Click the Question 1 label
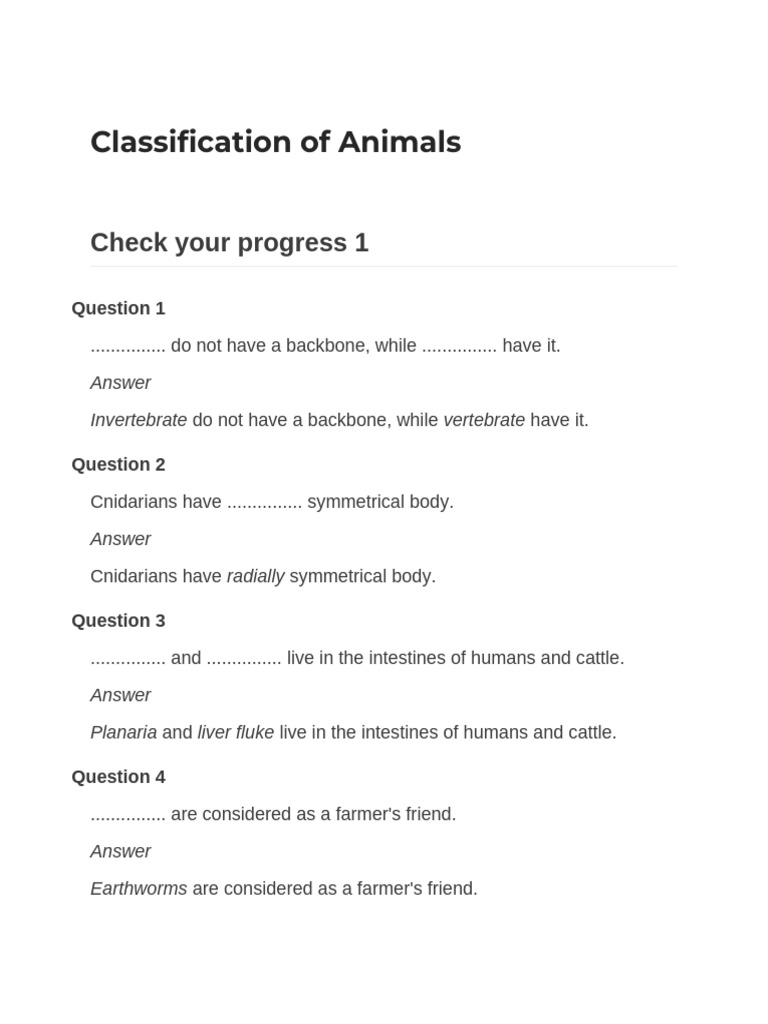 (118, 308)
